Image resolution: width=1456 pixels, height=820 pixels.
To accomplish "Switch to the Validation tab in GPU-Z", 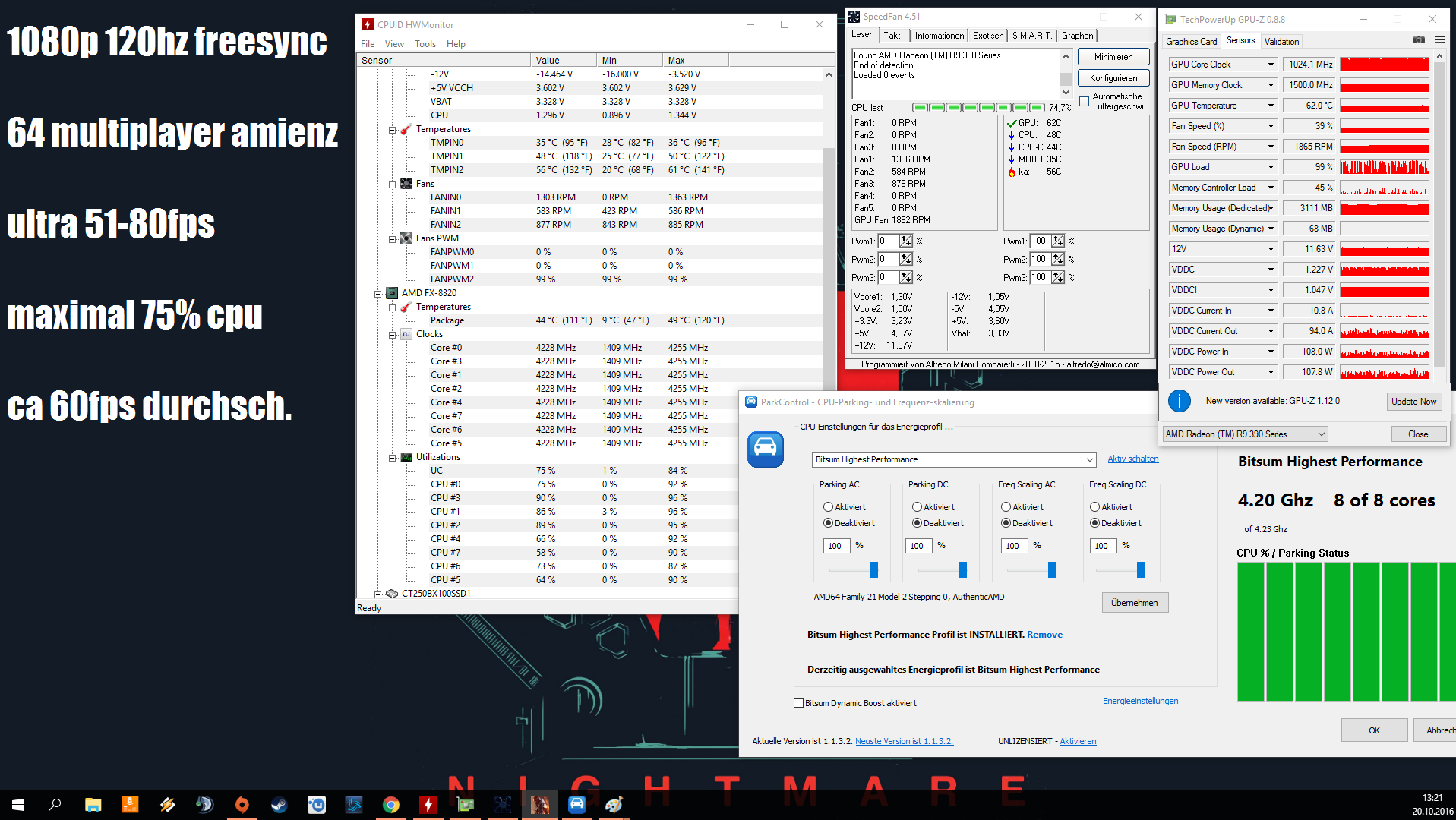I will 1282,42.
